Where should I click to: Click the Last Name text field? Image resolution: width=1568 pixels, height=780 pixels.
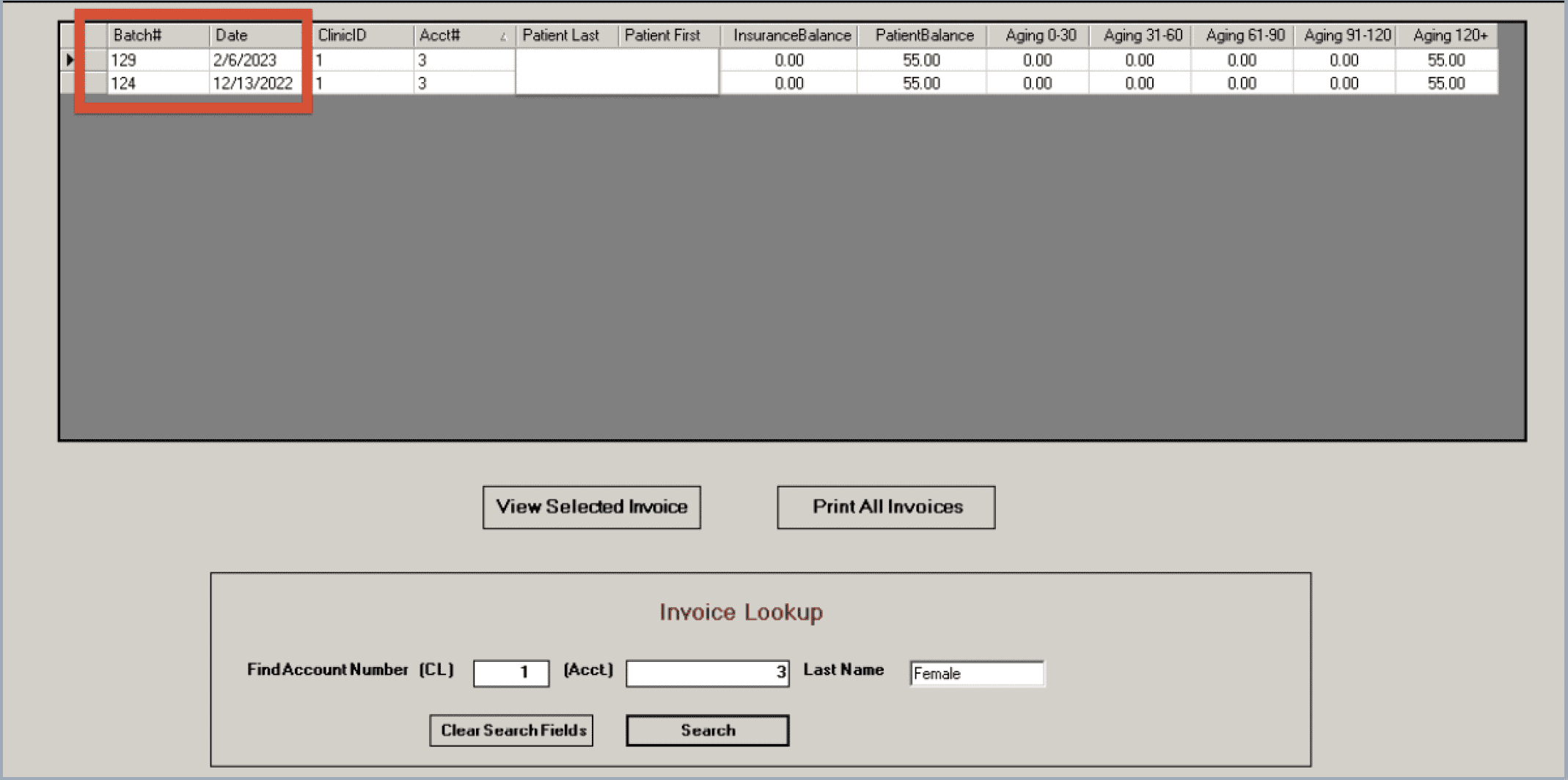[977, 673]
